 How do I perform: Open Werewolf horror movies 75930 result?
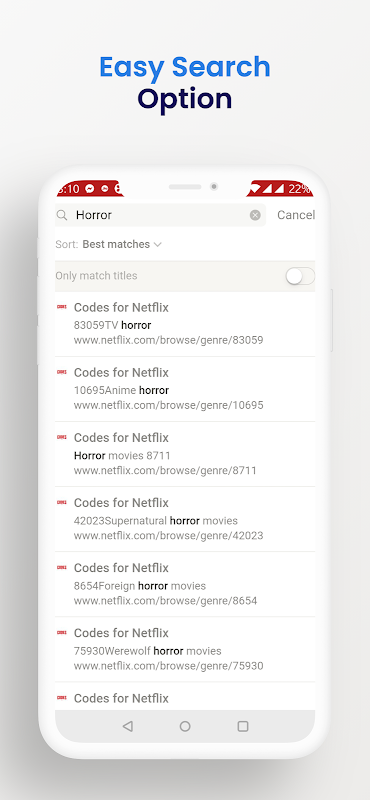click(185, 649)
